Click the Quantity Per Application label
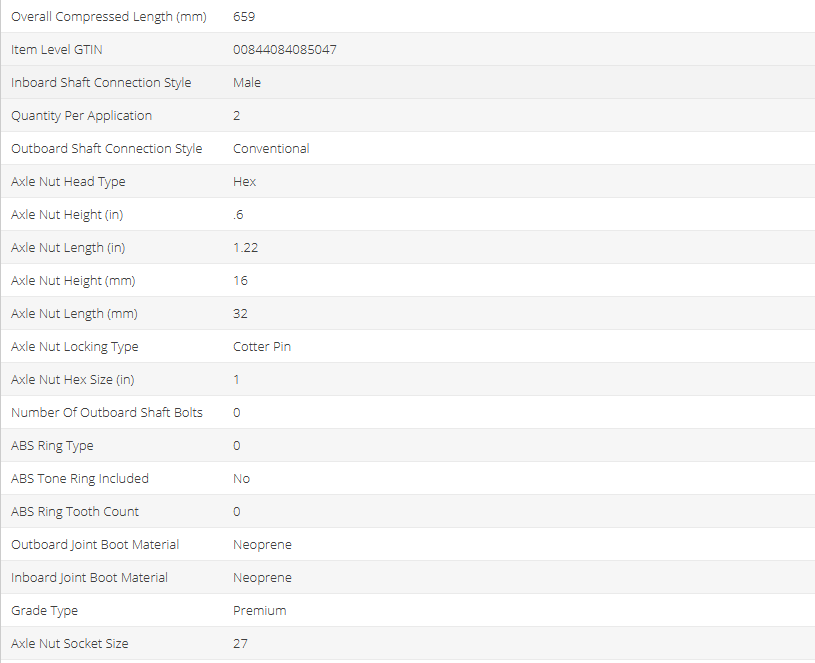Screen dimensions: 815x663 pos(81,116)
